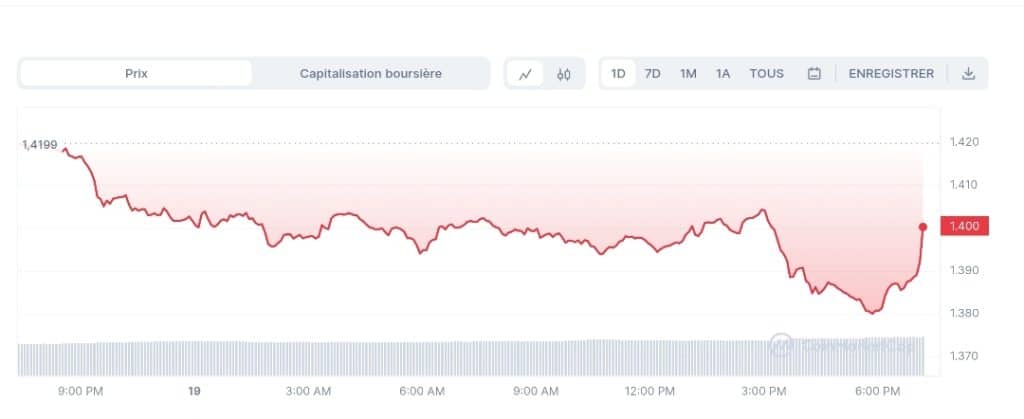Click the 1,4199 opening price label

40,145
